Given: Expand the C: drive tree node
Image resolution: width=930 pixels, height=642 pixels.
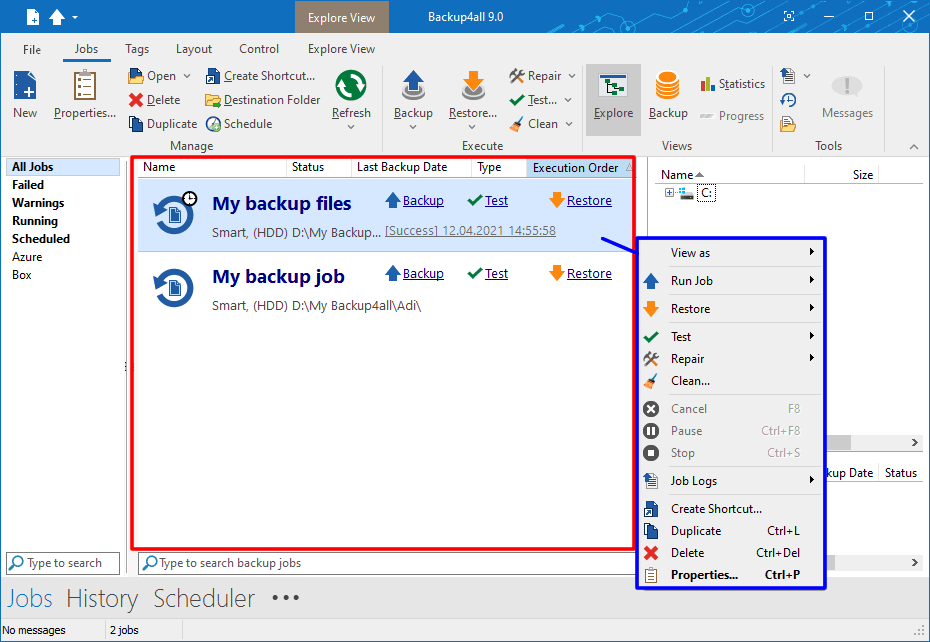Looking at the screenshot, I should pos(669,192).
